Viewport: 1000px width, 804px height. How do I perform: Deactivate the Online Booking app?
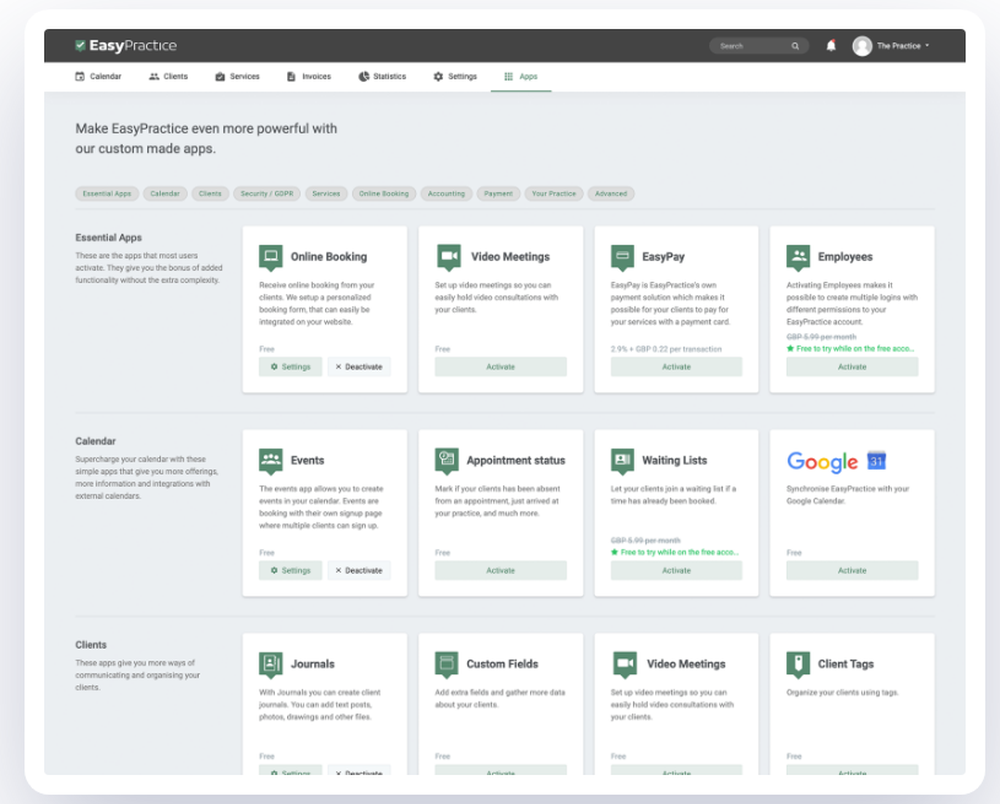point(359,367)
